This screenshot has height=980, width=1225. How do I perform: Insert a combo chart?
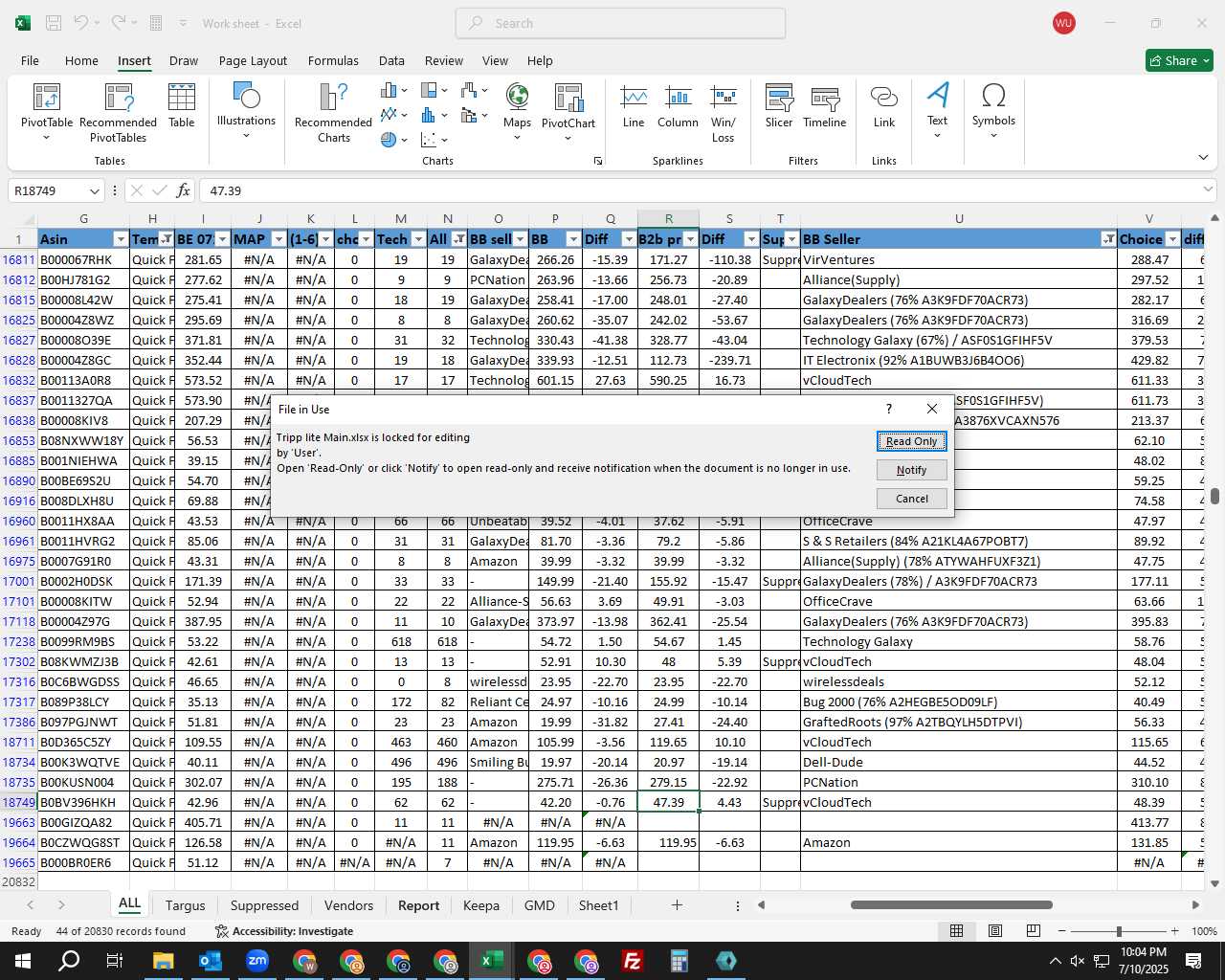pyautogui.click(x=474, y=115)
